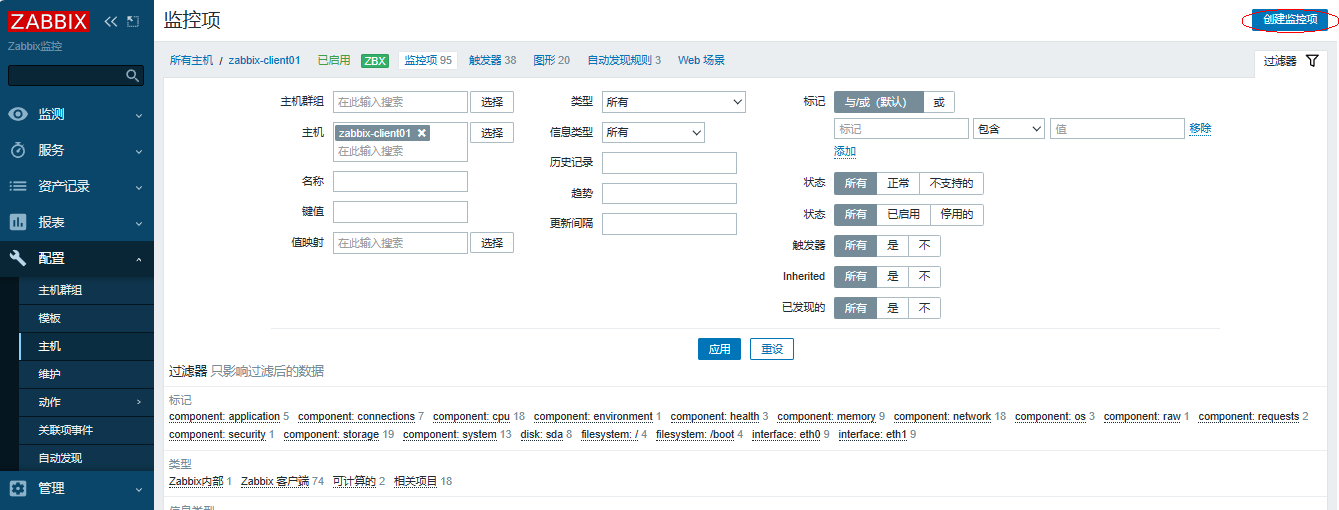This screenshot has height=510, width=1339.
Task: Set tag mode to 或
Action: 938,102
